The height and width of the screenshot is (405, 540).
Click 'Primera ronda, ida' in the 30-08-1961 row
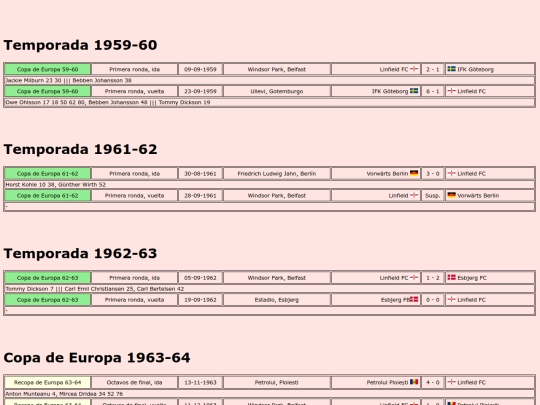point(134,174)
